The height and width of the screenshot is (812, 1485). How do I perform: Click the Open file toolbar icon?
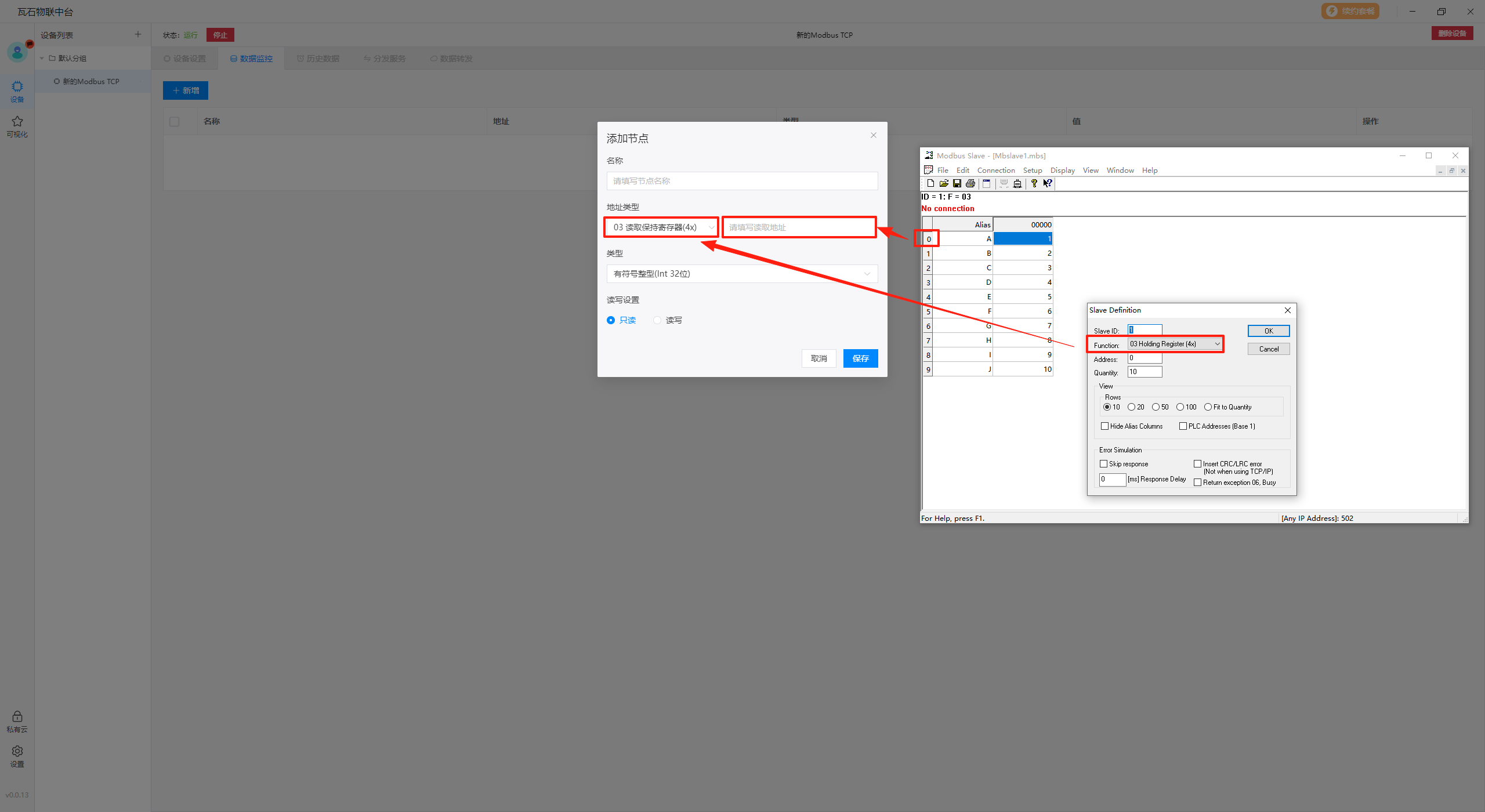pyautogui.click(x=944, y=183)
